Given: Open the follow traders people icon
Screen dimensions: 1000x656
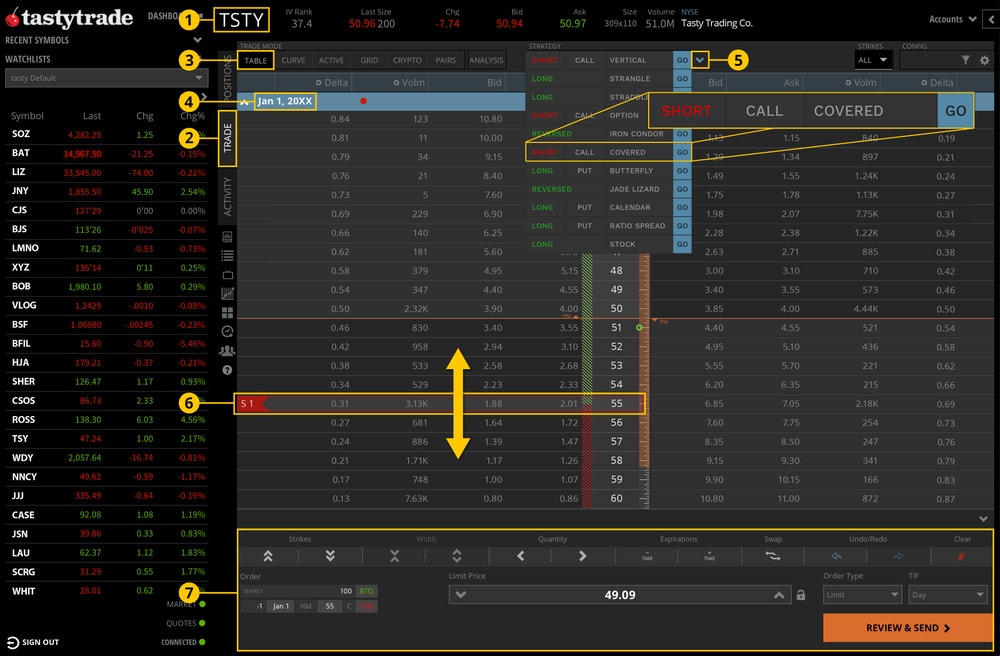Looking at the screenshot, I should point(227,351).
